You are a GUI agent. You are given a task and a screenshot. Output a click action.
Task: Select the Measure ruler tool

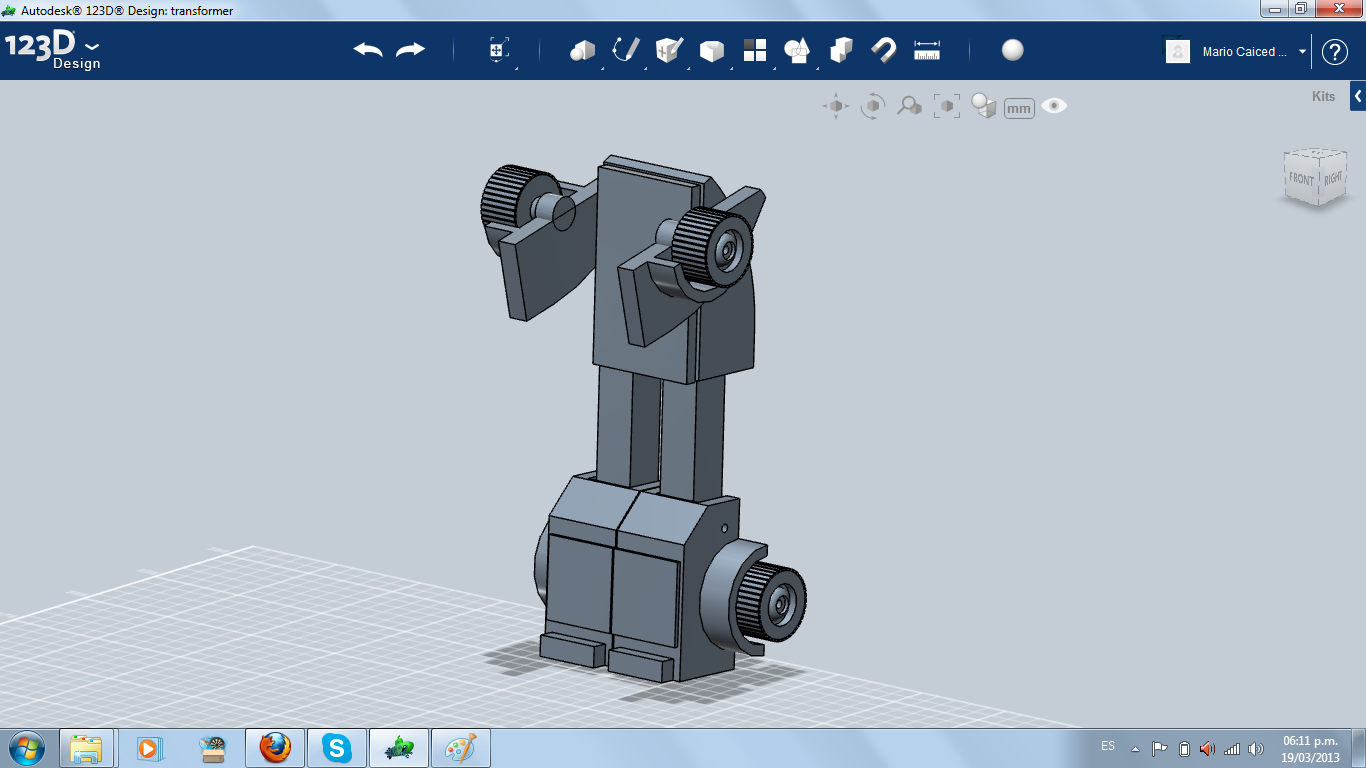tap(927, 50)
